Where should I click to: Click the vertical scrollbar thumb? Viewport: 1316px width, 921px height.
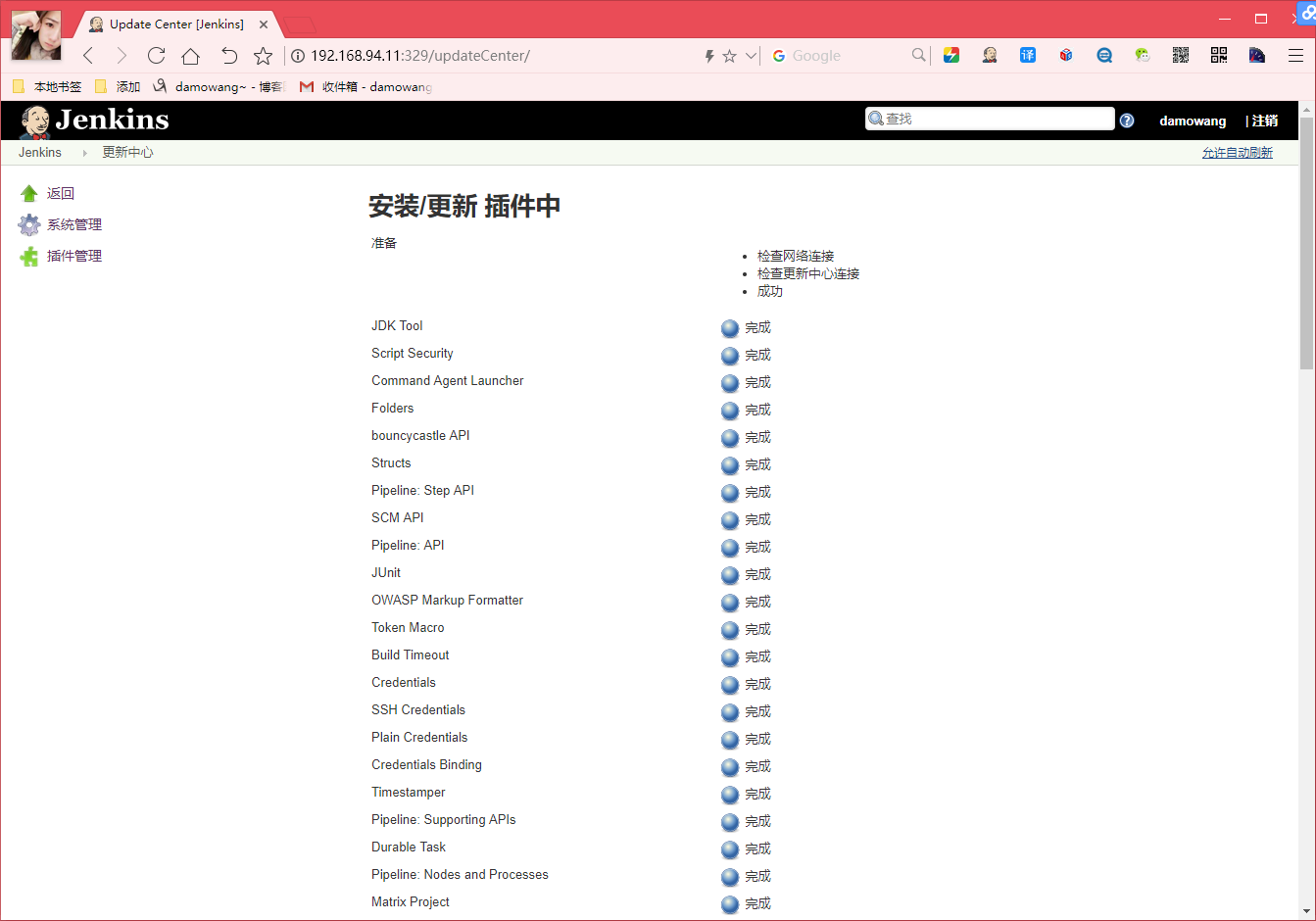coord(1306,243)
